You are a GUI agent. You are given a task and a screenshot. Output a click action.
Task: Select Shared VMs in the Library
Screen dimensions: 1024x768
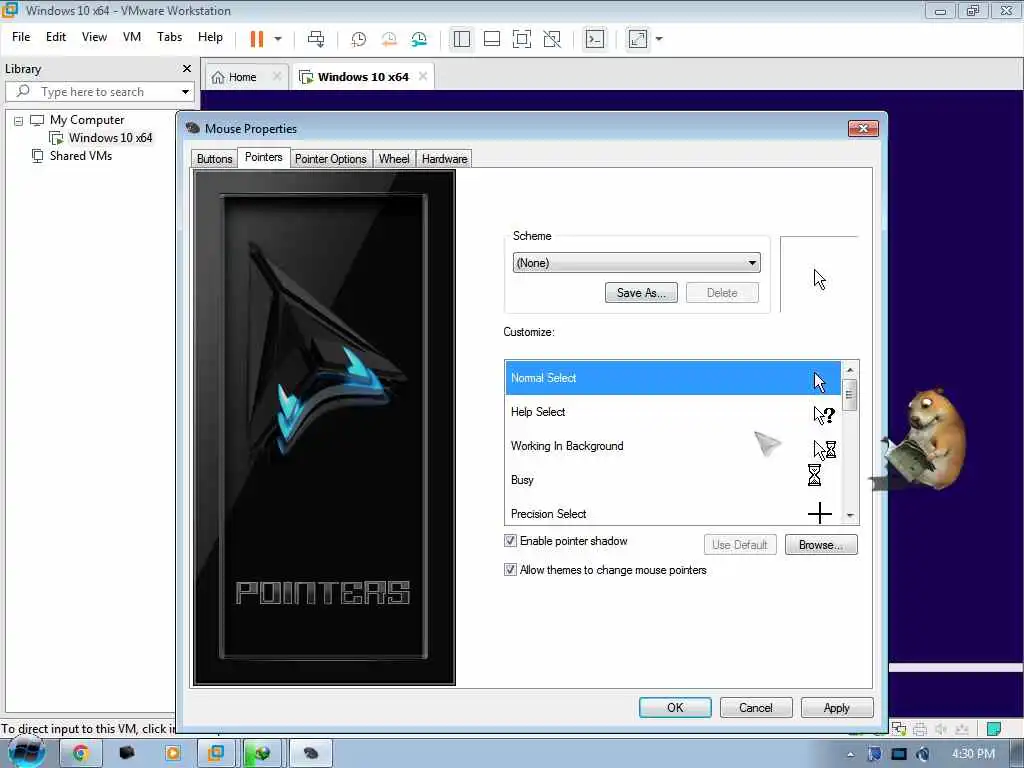coord(80,156)
